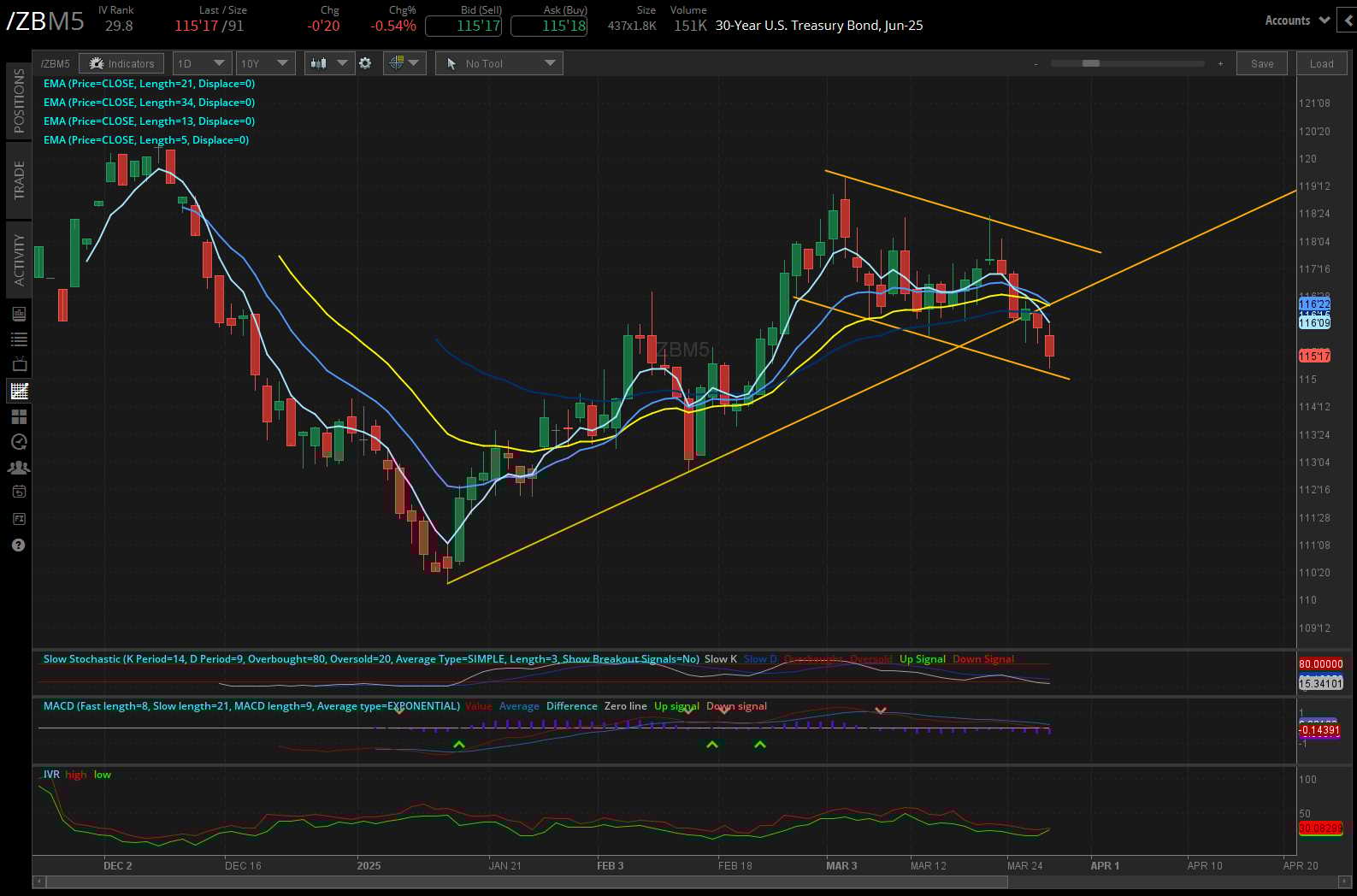Viewport: 1357px width, 896px height.
Task: Click the IV Rank 29.8 value
Action: click(119, 26)
